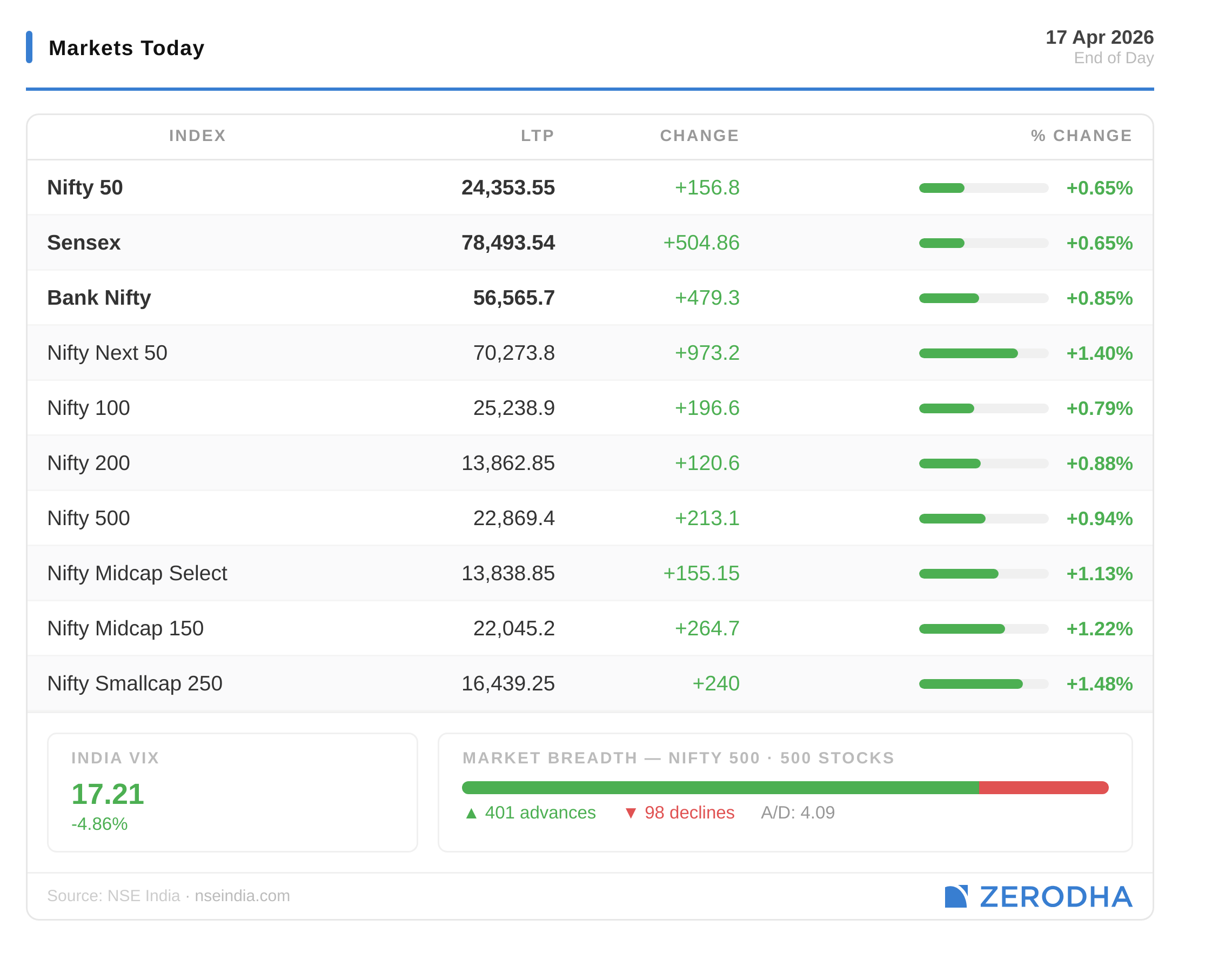Click the red section of market breadth bar

tap(1043, 788)
